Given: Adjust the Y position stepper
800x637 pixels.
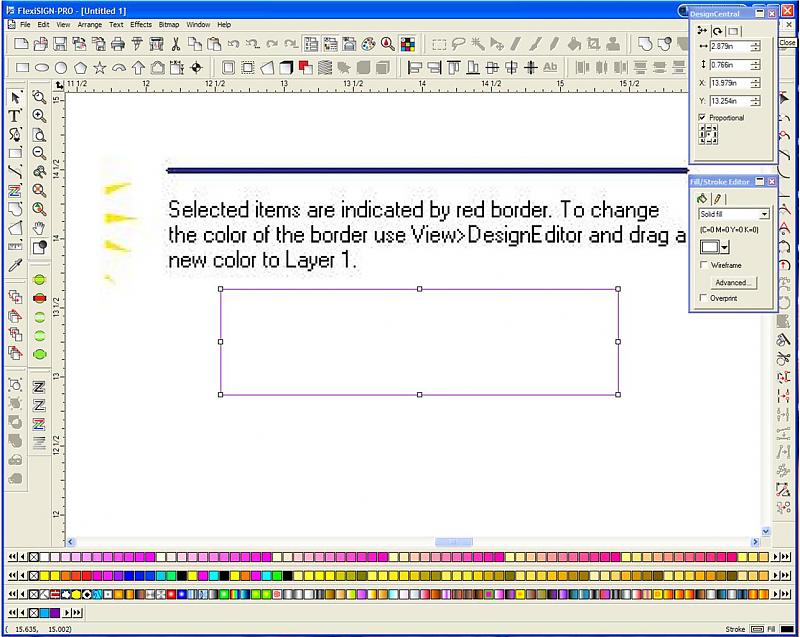Looking at the screenshot, I should pyautogui.click(x=756, y=101).
